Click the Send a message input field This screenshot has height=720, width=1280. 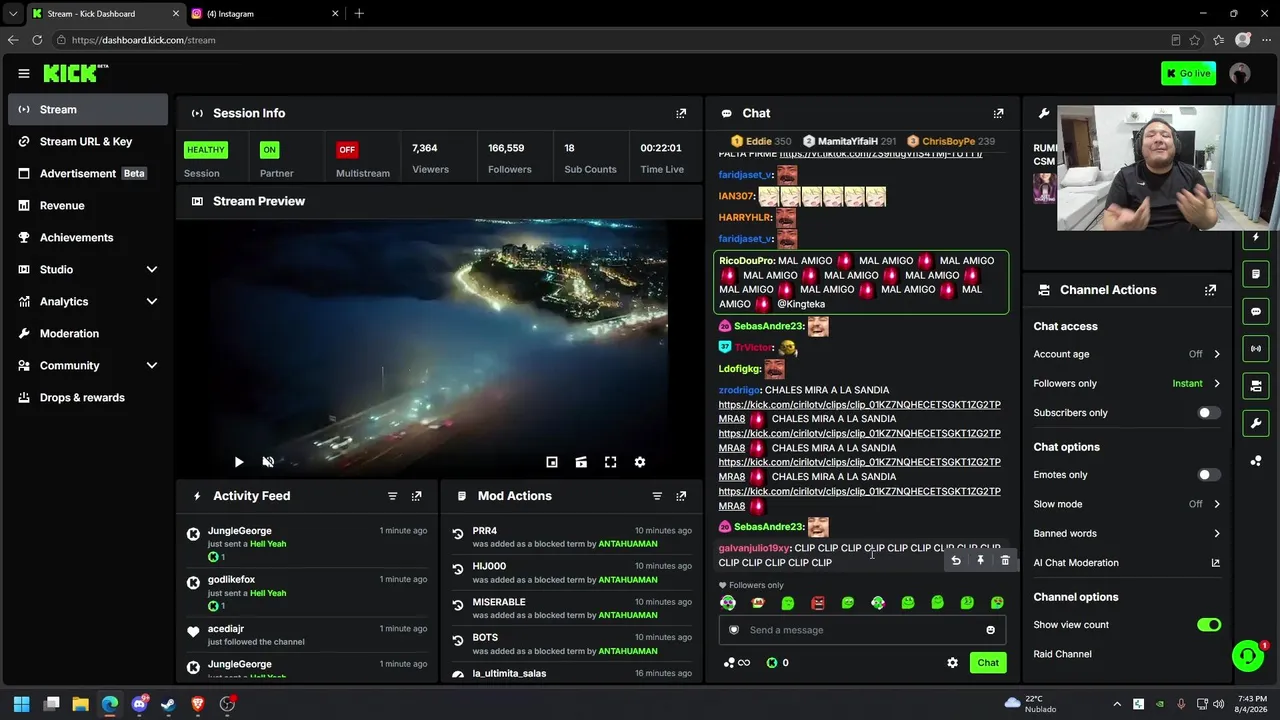click(863, 630)
